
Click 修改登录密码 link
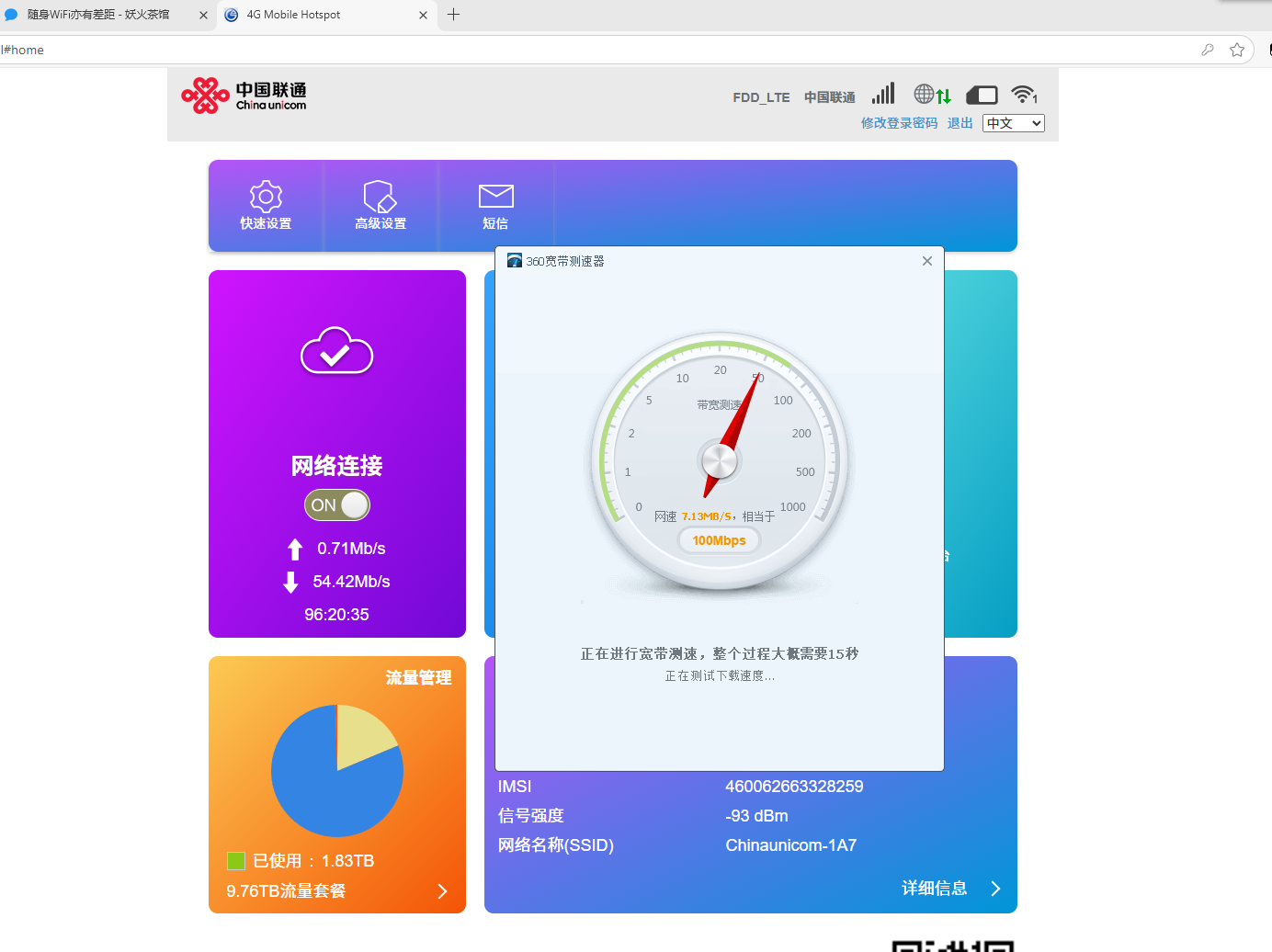tap(899, 123)
